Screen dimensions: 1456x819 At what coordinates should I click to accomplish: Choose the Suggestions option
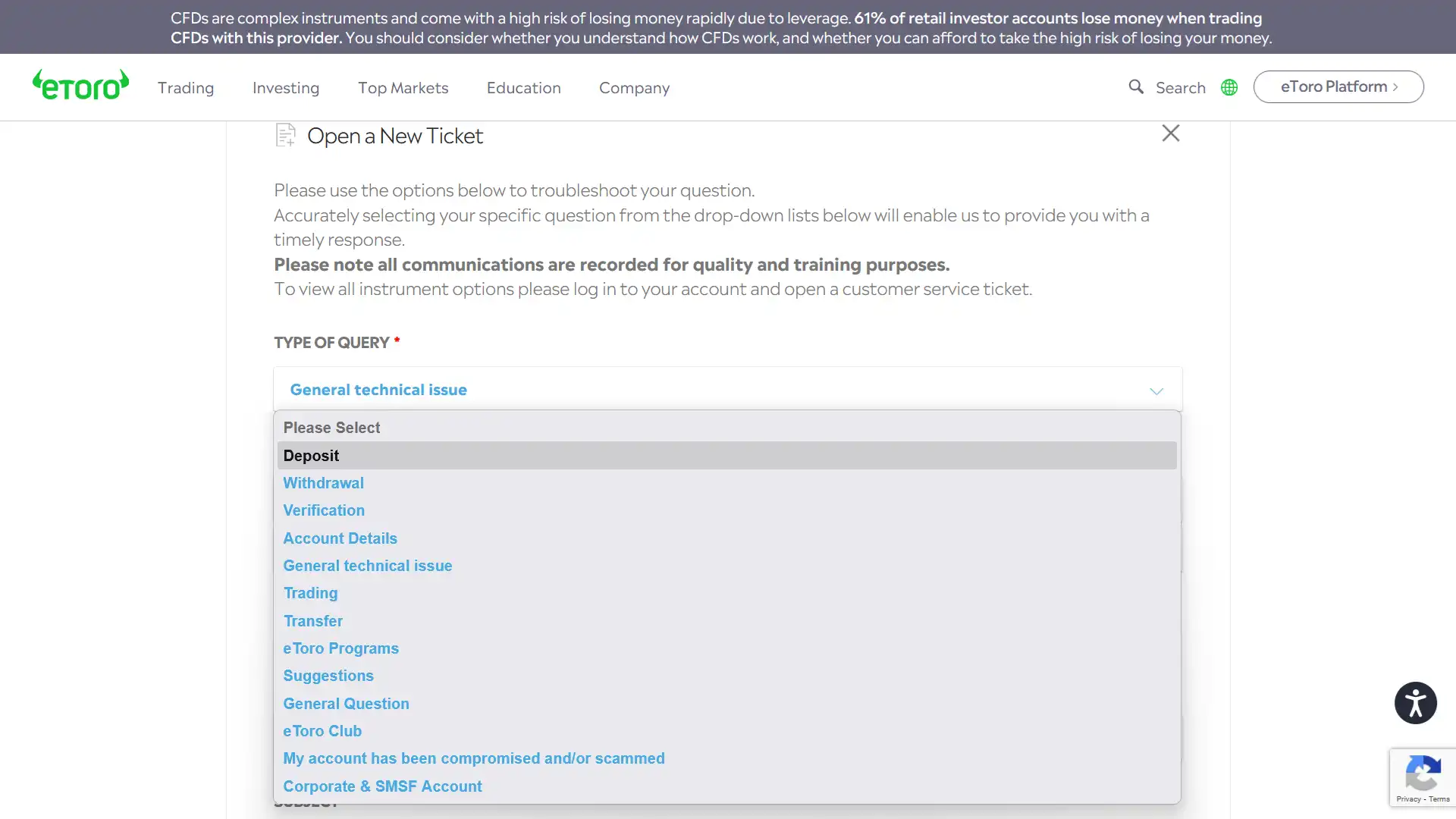point(727,676)
